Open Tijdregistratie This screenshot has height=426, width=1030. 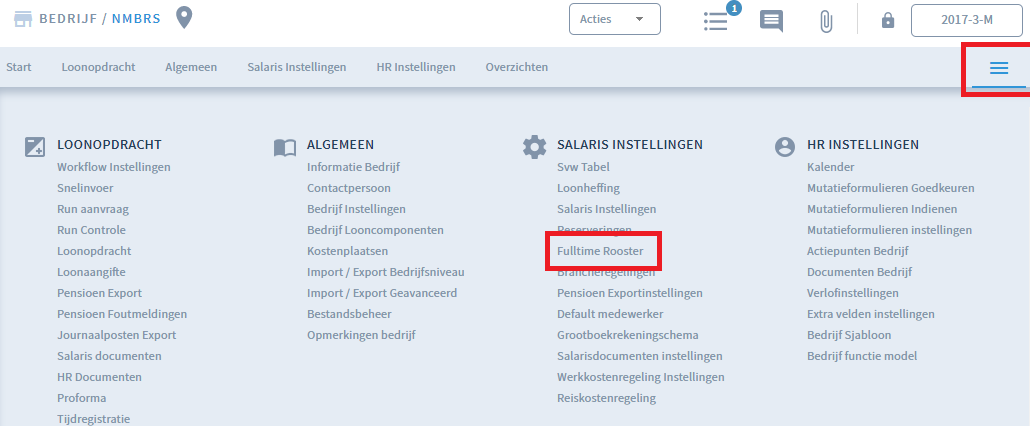(x=94, y=419)
